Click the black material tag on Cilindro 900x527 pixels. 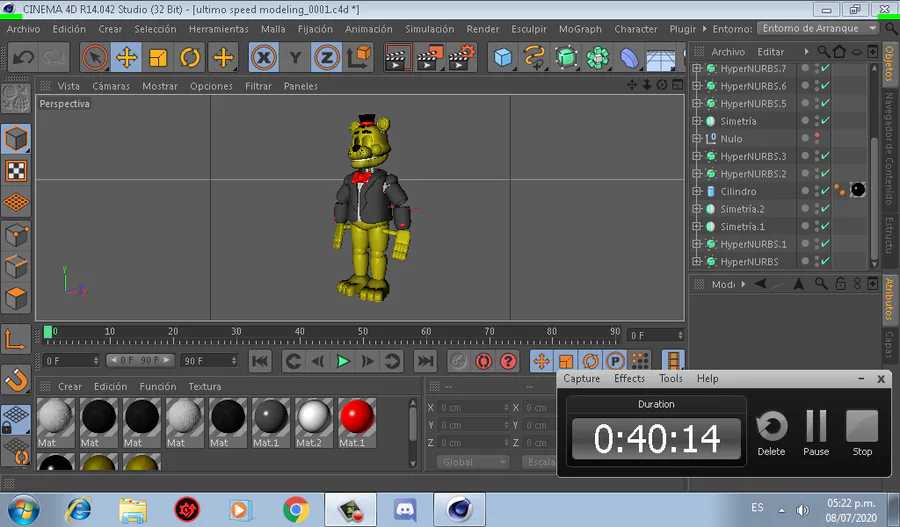[x=858, y=190]
